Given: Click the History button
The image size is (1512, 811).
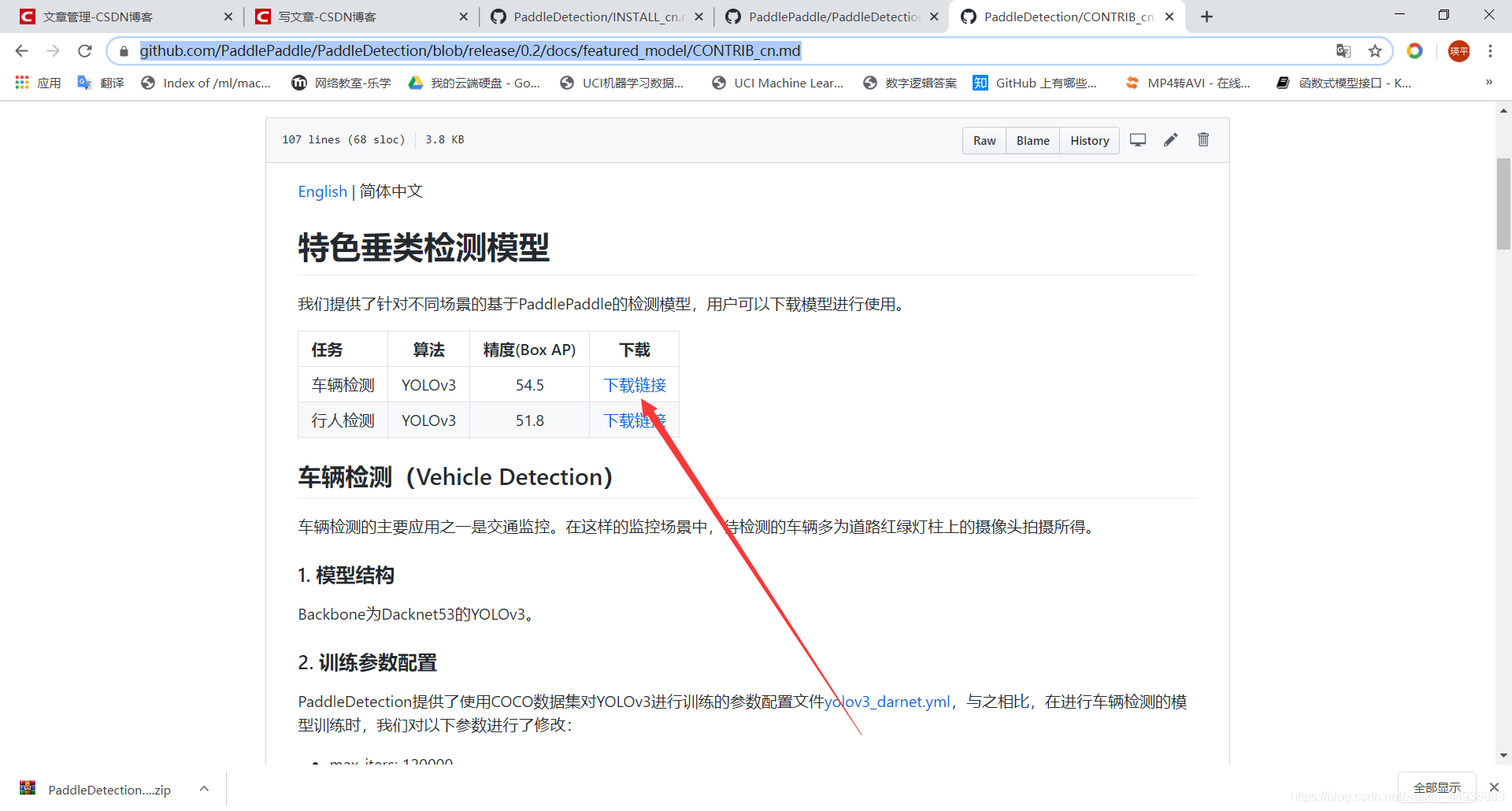Looking at the screenshot, I should click(x=1089, y=140).
